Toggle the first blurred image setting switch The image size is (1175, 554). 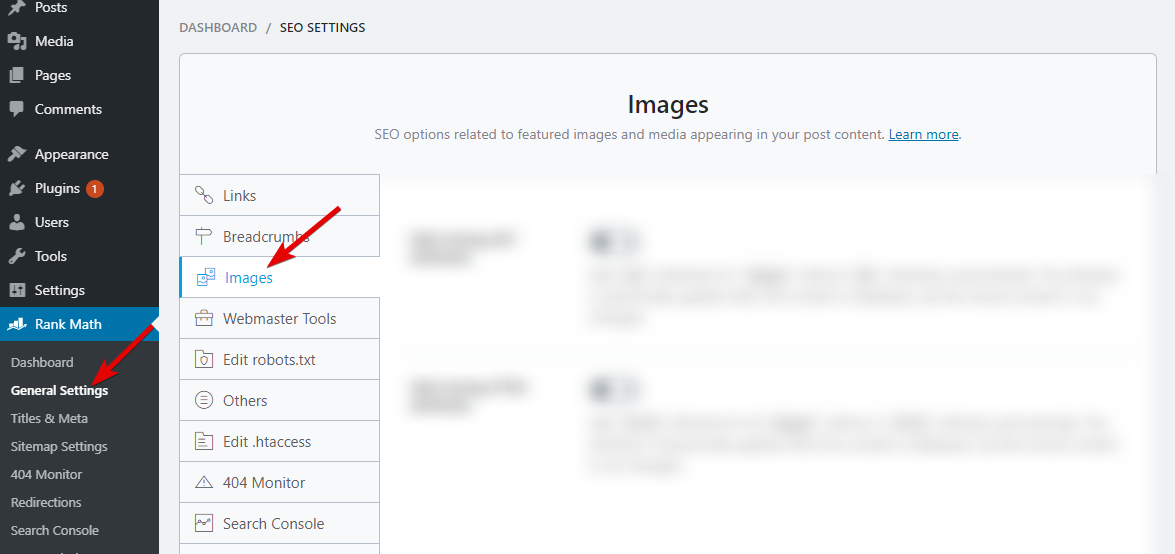tap(611, 241)
